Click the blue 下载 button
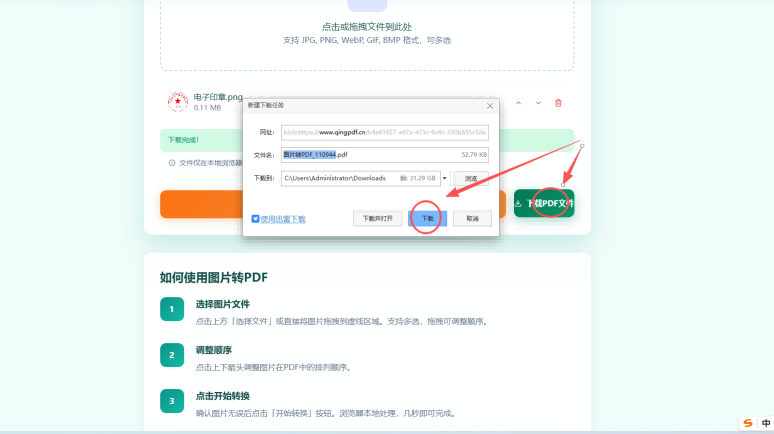Screen dimensions: 774x434 coord(427,218)
